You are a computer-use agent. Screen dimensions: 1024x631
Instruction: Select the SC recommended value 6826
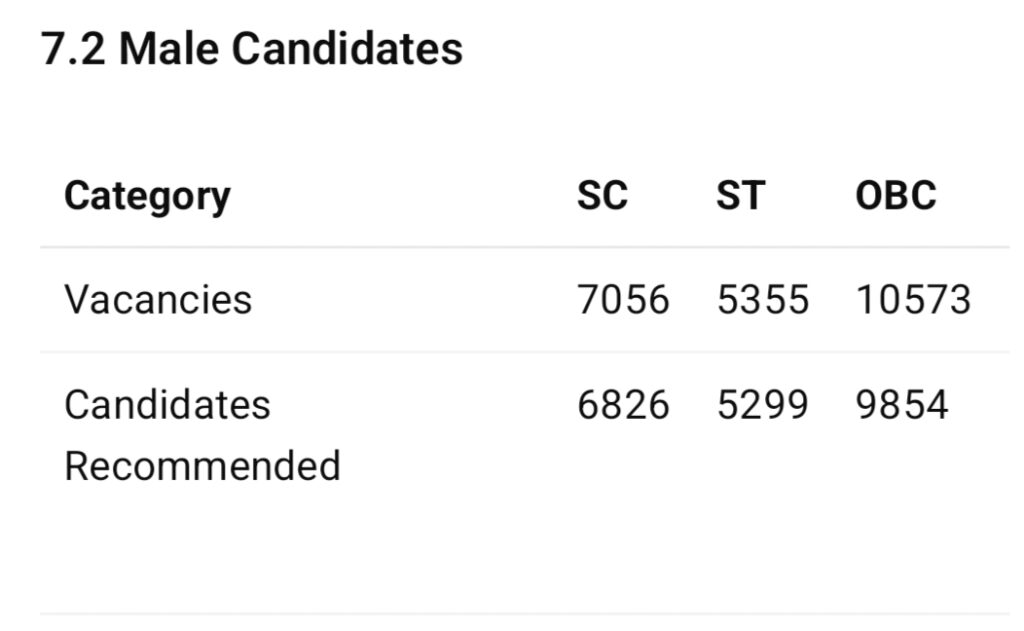[623, 405]
